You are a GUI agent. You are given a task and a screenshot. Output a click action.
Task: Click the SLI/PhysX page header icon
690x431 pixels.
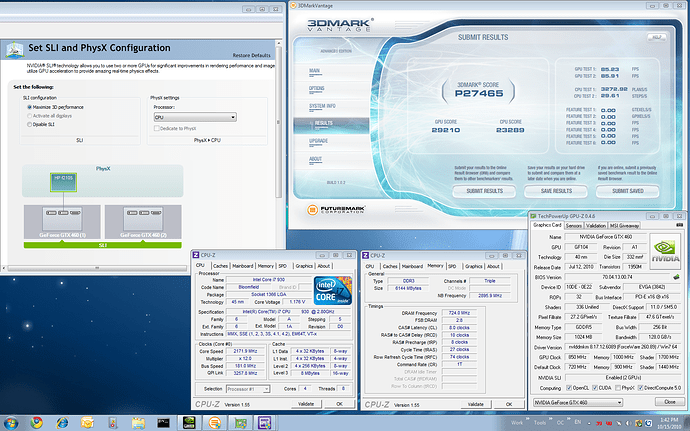(x=15, y=50)
